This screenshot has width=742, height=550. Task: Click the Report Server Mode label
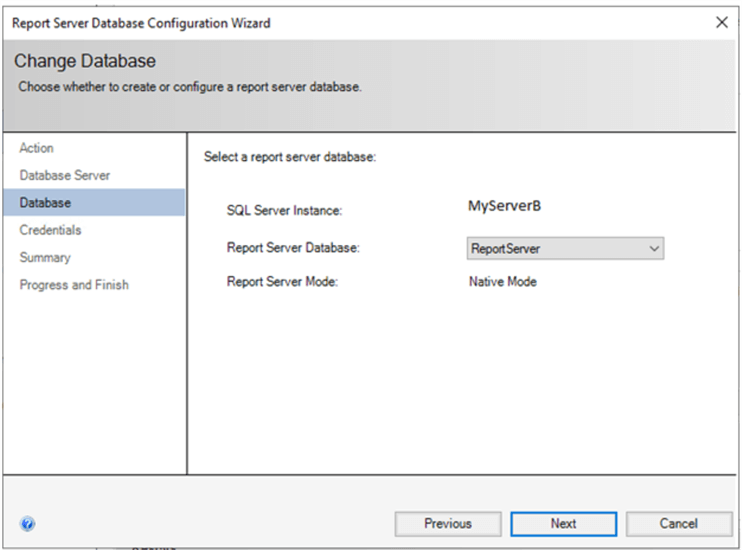[283, 282]
